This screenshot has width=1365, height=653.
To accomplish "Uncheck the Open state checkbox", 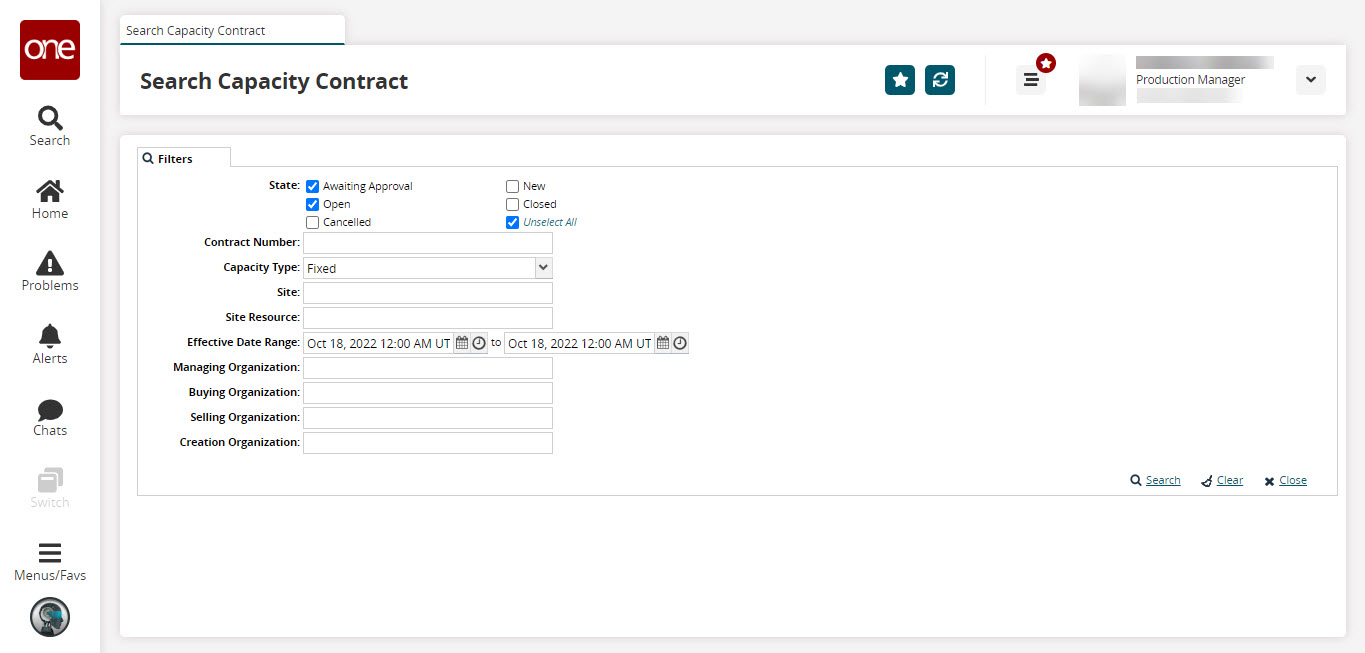I will click(313, 204).
